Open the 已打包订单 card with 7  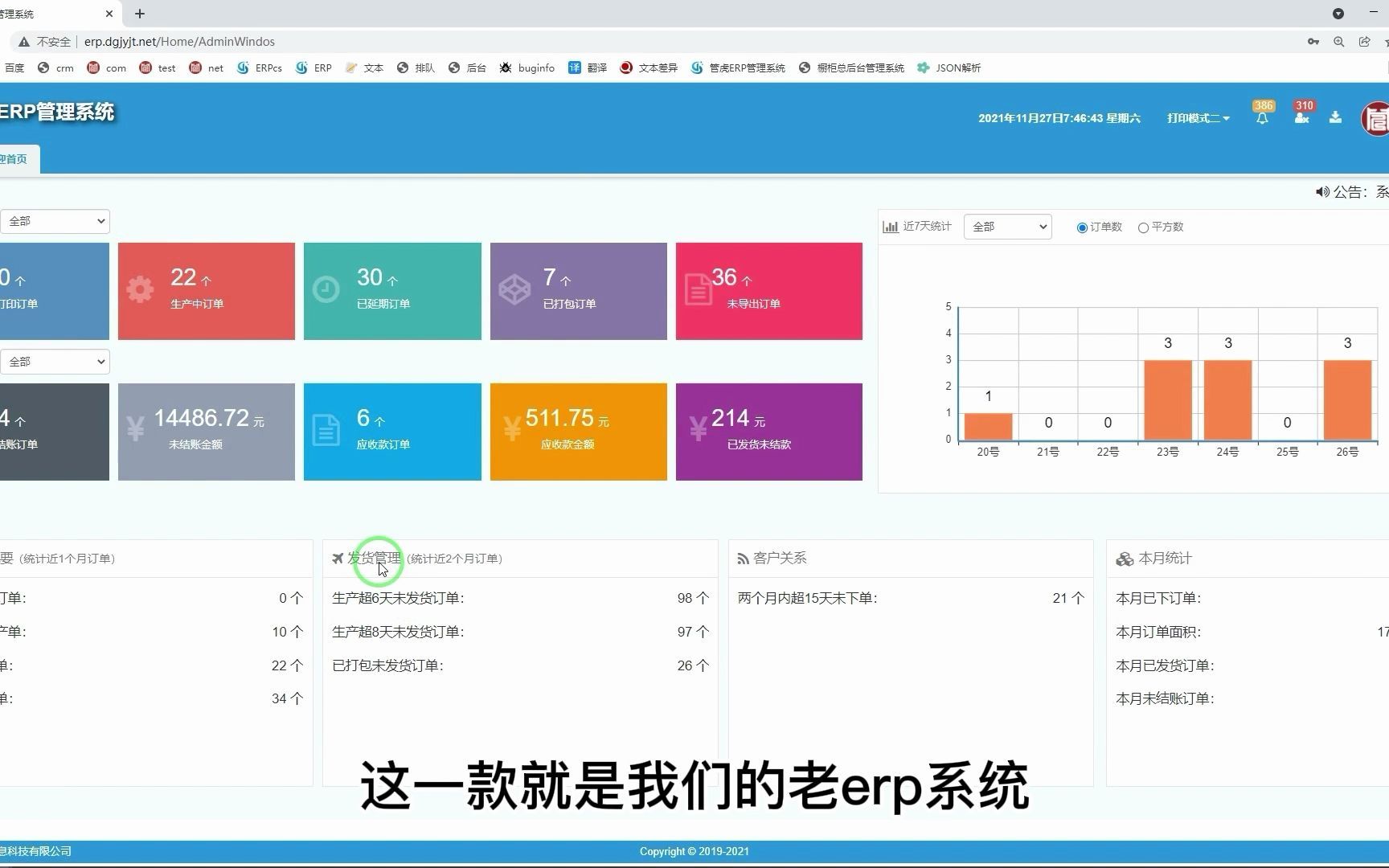click(x=579, y=291)
